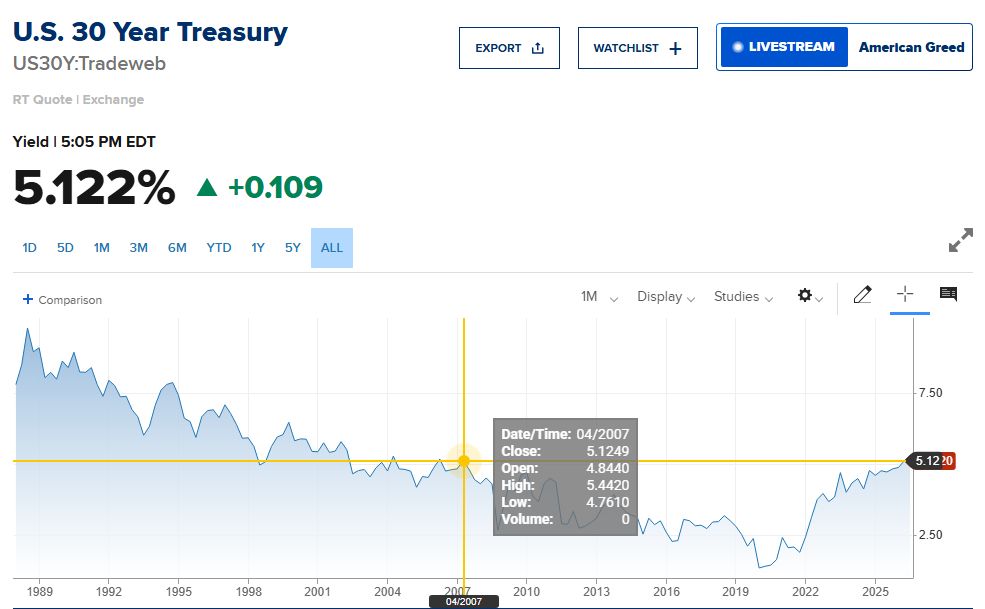This screenshot has height=609, width=985.
Task: Expand the chart to fullscreen
Action: click(x=961, y=240)
